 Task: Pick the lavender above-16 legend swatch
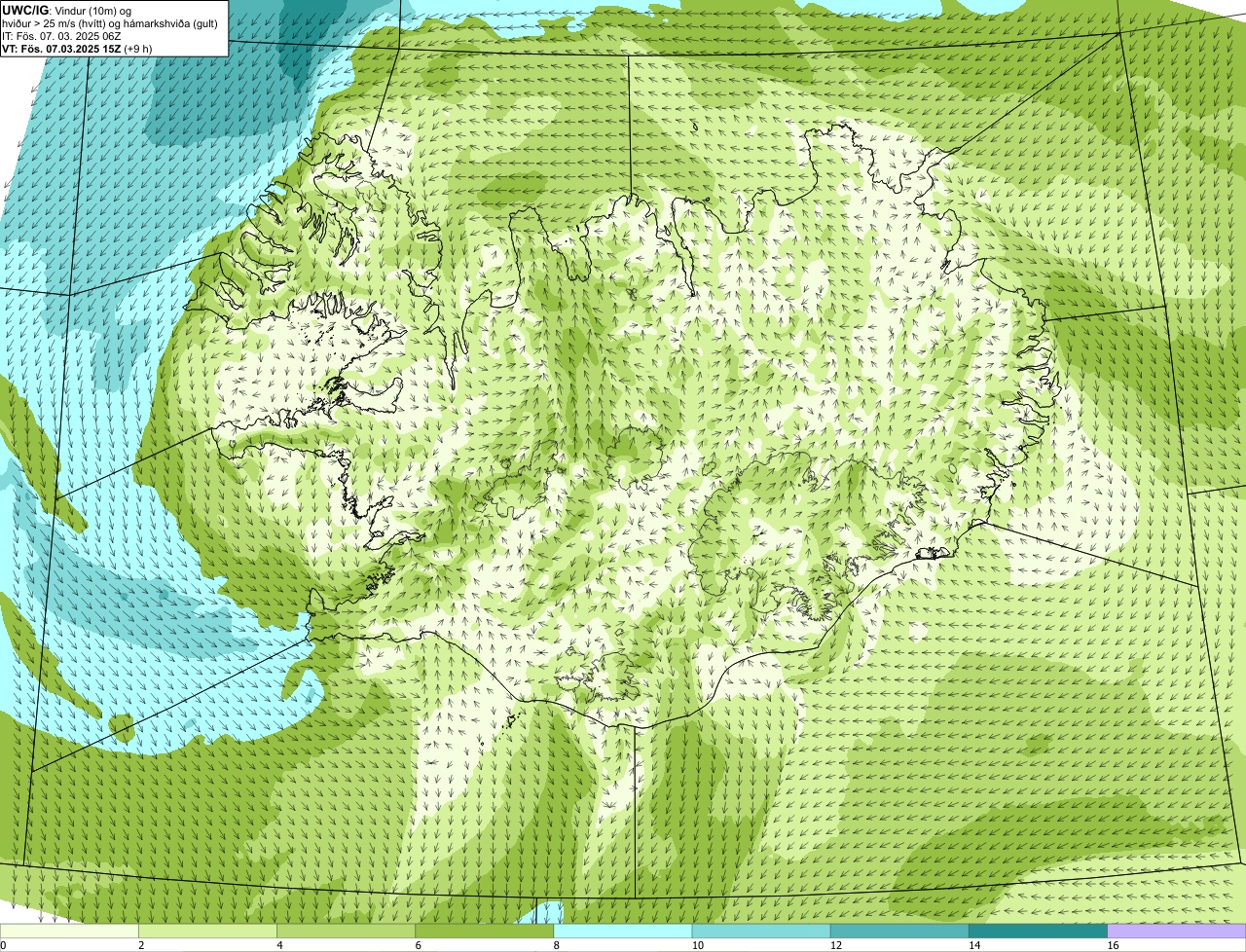point(1177,932)
